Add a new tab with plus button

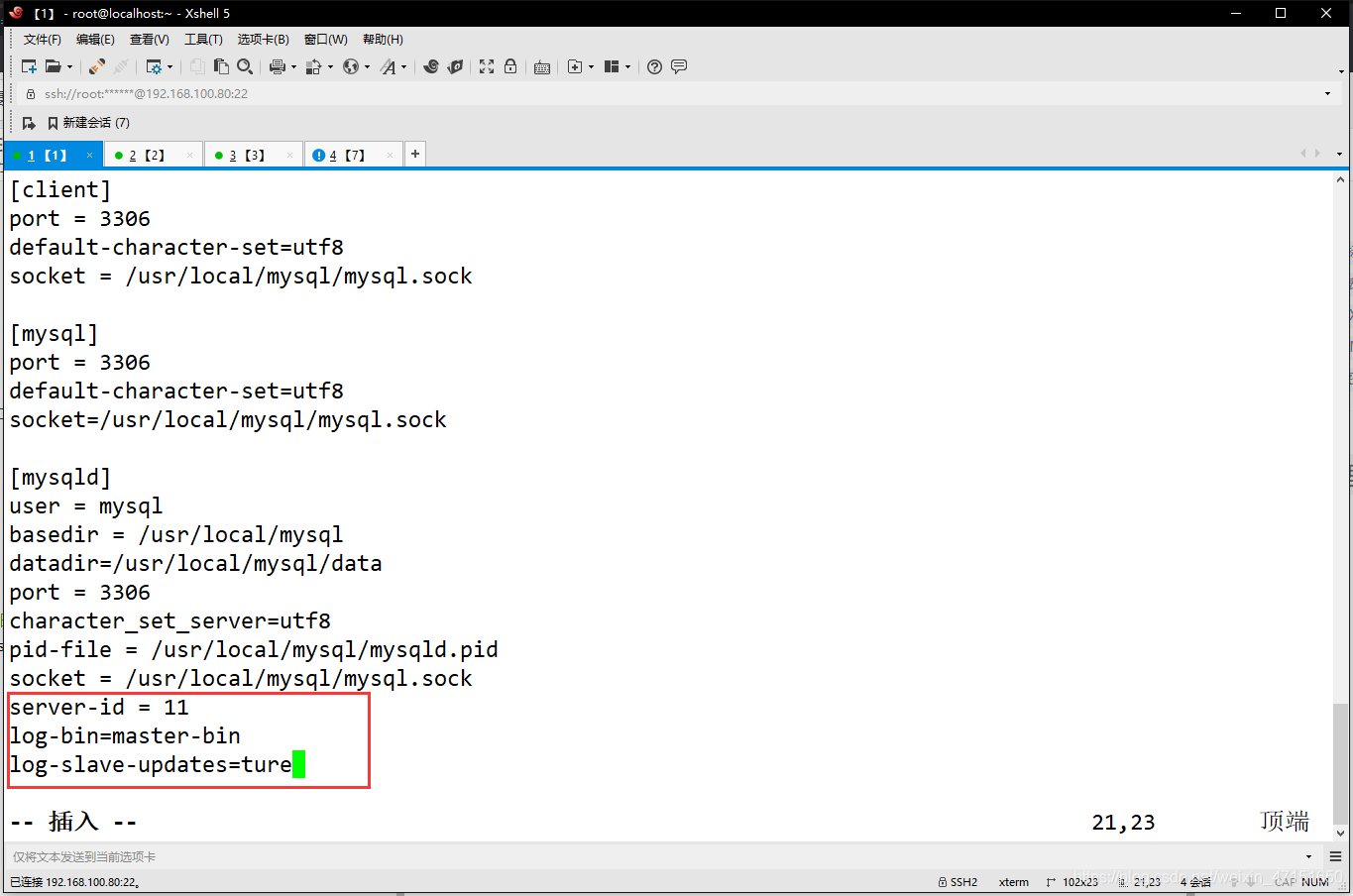tap(415, 154)
